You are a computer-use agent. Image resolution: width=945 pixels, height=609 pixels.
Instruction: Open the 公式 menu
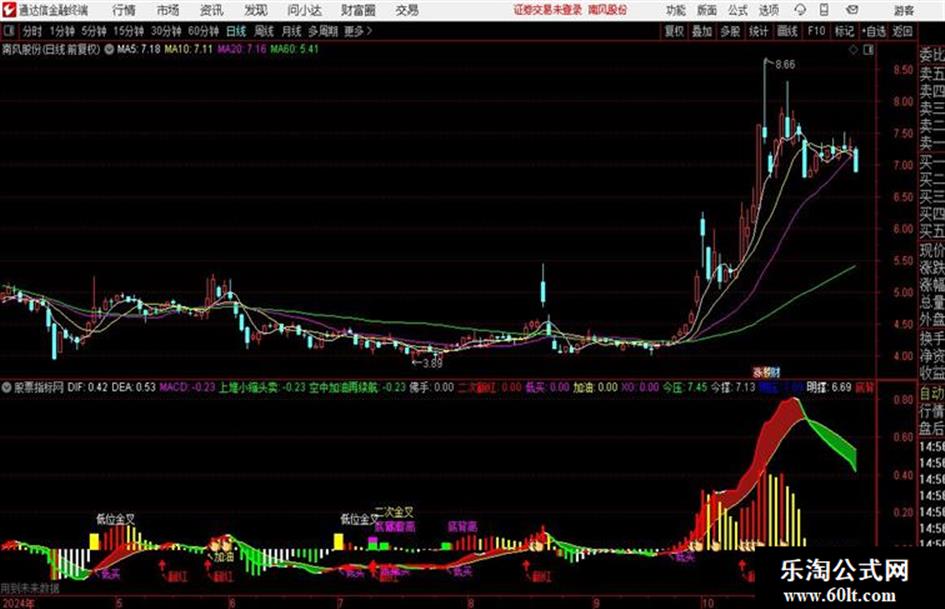tap(738, 10)
